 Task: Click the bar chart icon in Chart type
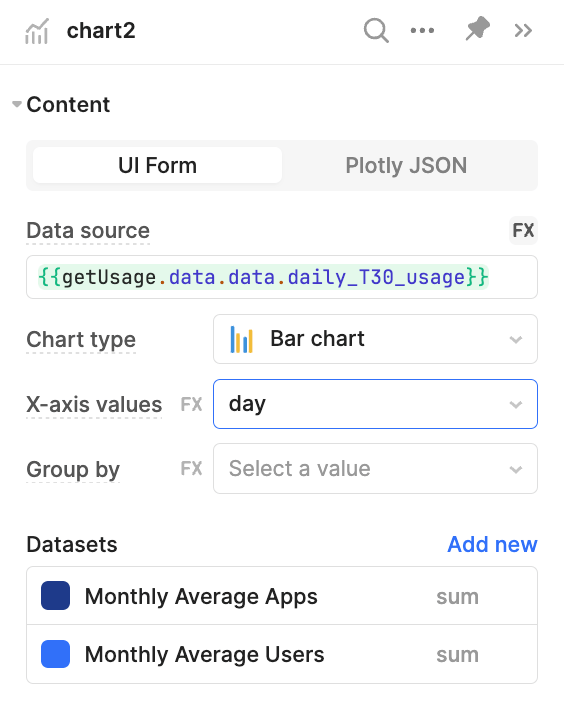click(242, 339)
